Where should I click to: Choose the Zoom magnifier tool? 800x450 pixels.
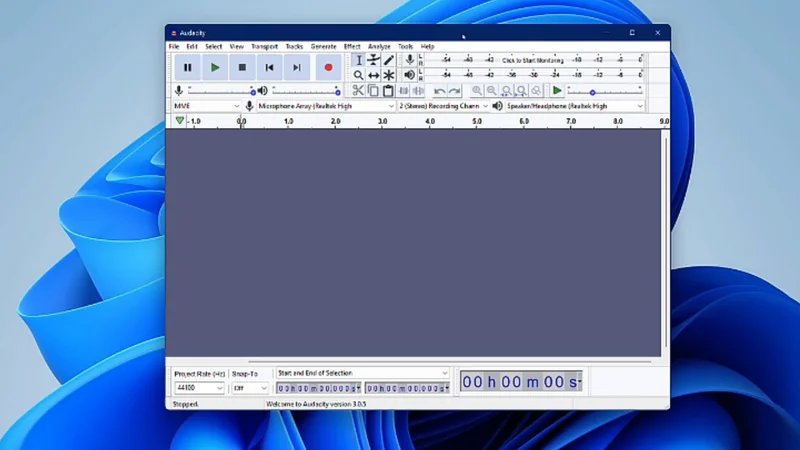[358, 76]
